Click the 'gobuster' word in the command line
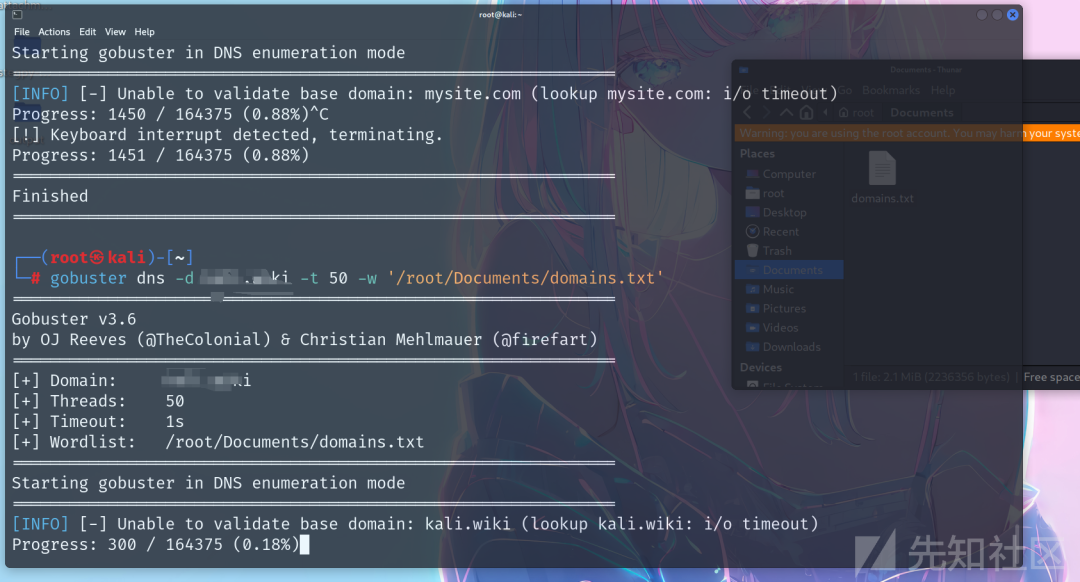 (x=88, y=278)
